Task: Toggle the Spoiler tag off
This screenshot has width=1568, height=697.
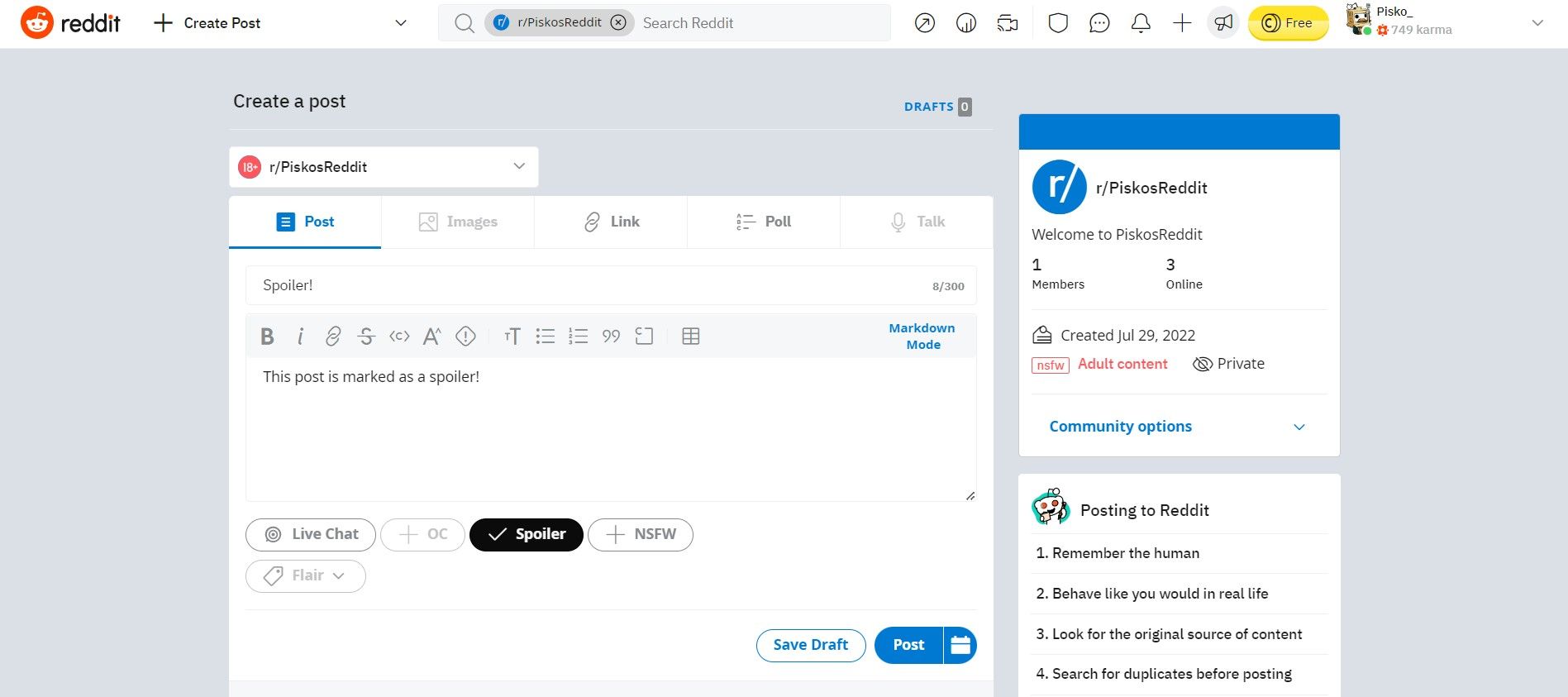Action: (x=527, y=534)
